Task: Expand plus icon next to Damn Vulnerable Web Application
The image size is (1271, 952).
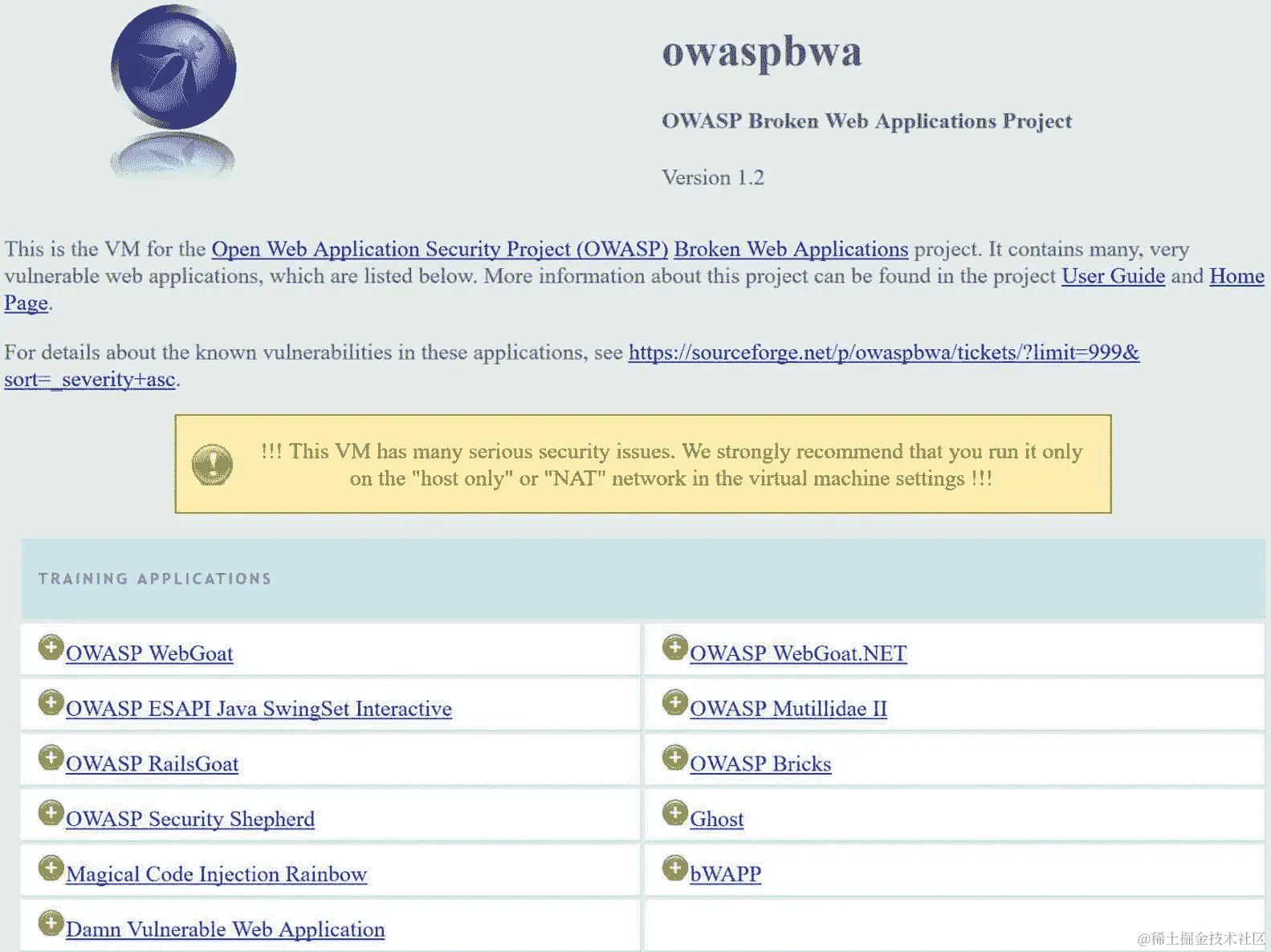Action: coord(51,923)
